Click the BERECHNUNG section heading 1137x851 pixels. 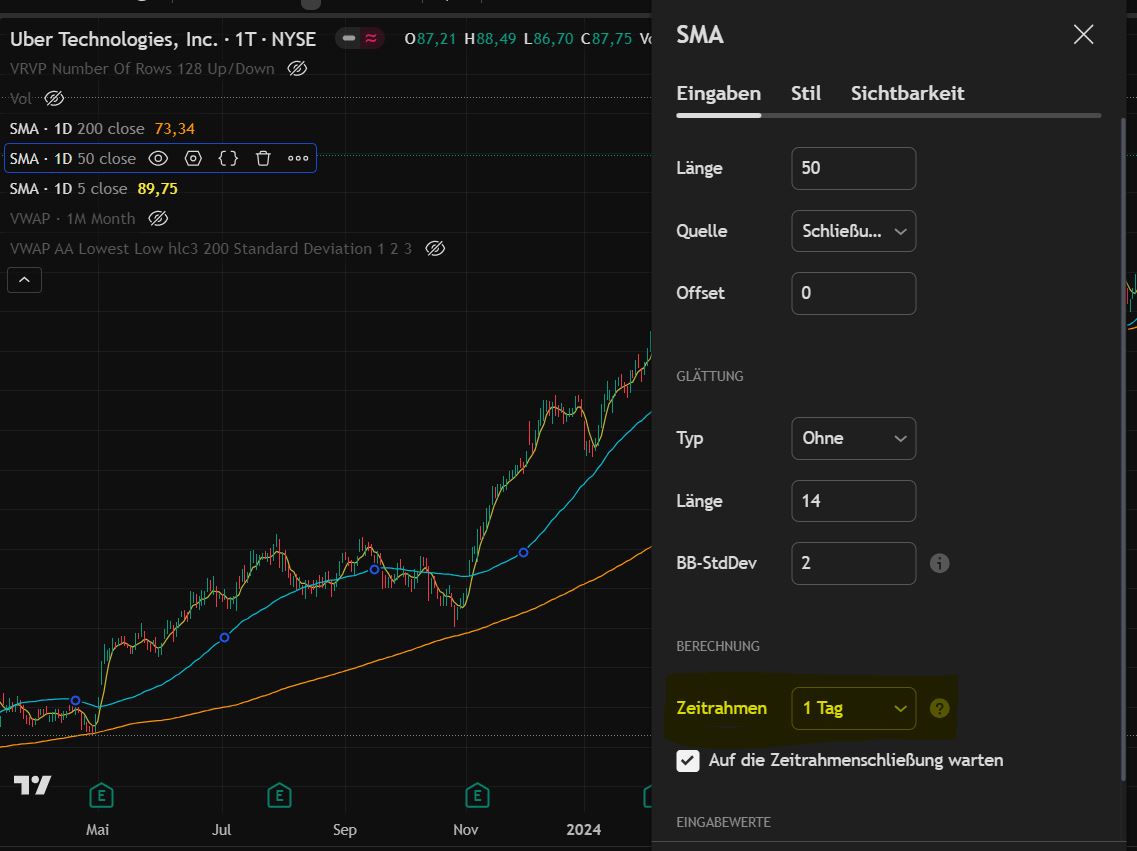718,646
